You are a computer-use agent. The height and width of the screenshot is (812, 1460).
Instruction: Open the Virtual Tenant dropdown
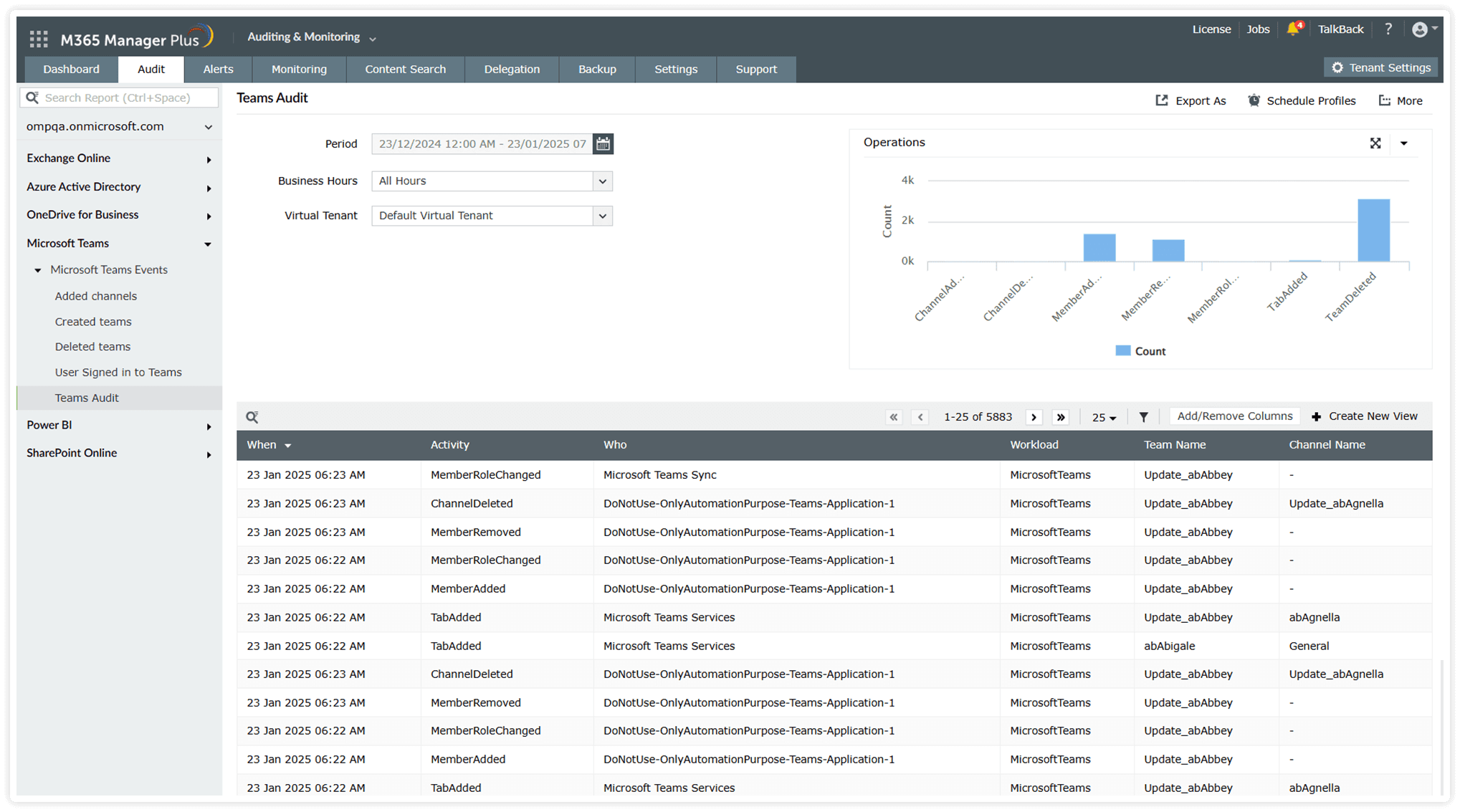click(603, 216)
